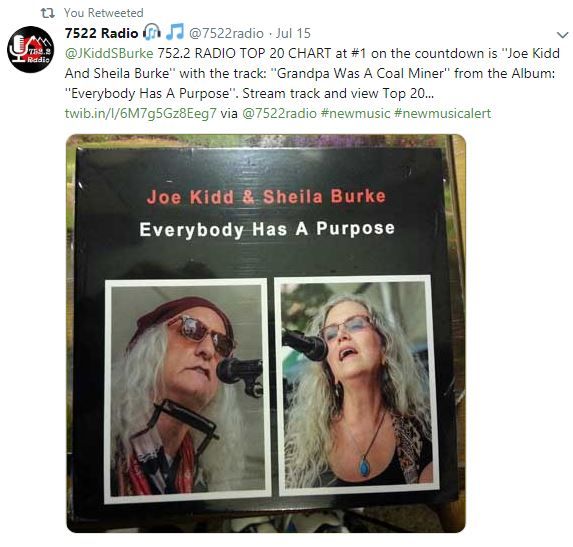573x547 pixels.
Task: Click the Joe Kidd & Sheila Burke red title
Action: tap(266, 197)
